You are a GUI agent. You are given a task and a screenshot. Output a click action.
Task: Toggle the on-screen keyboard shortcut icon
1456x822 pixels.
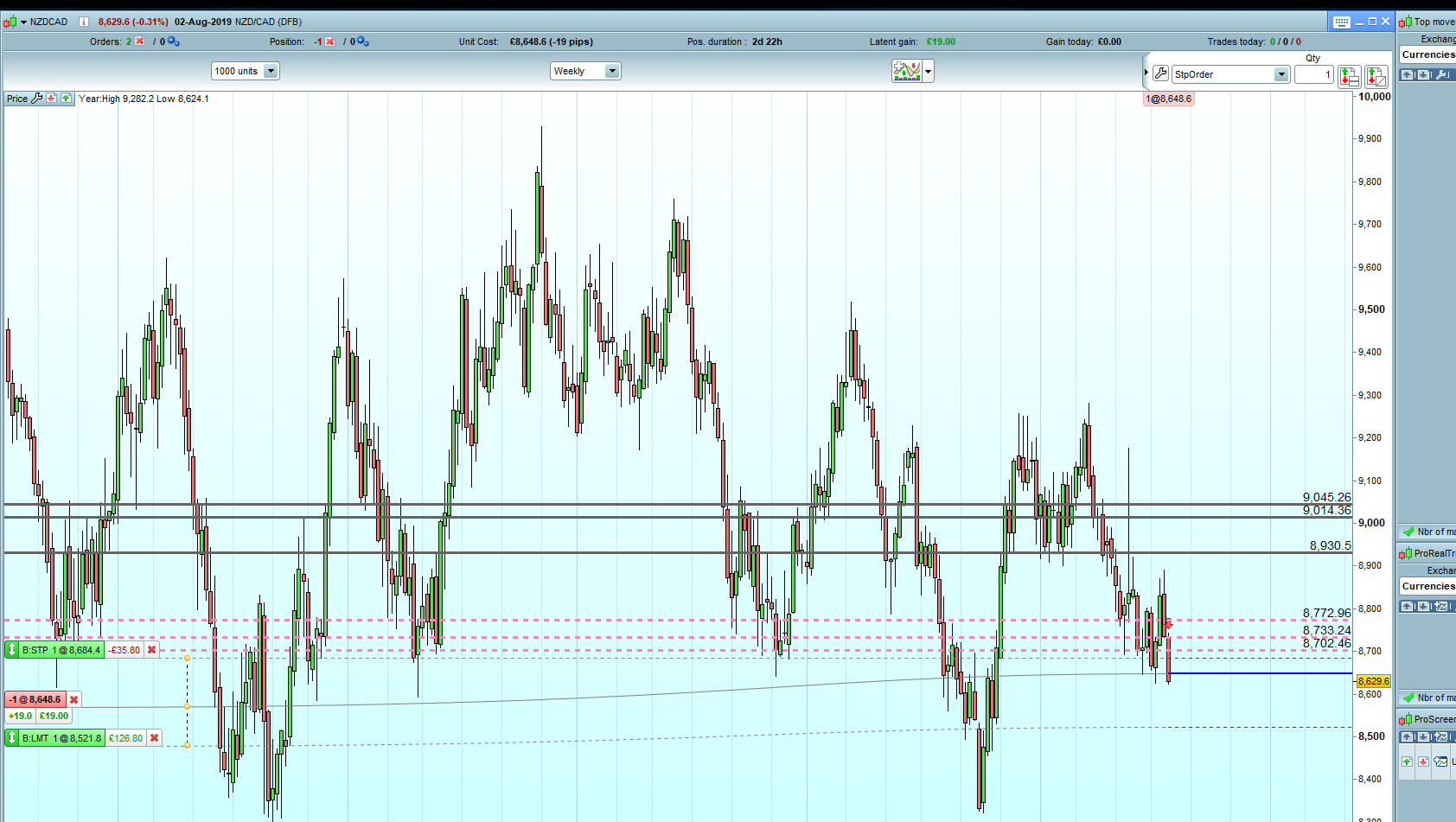pos(1342,22)
